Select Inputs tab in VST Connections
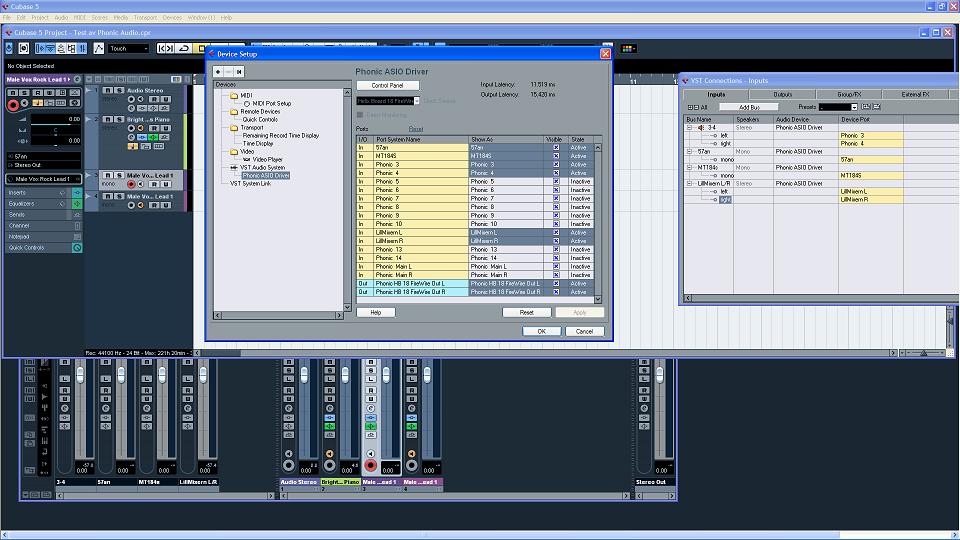Viewport: 960px width, 540px height. pyautogui.click(x=716, y=94)
